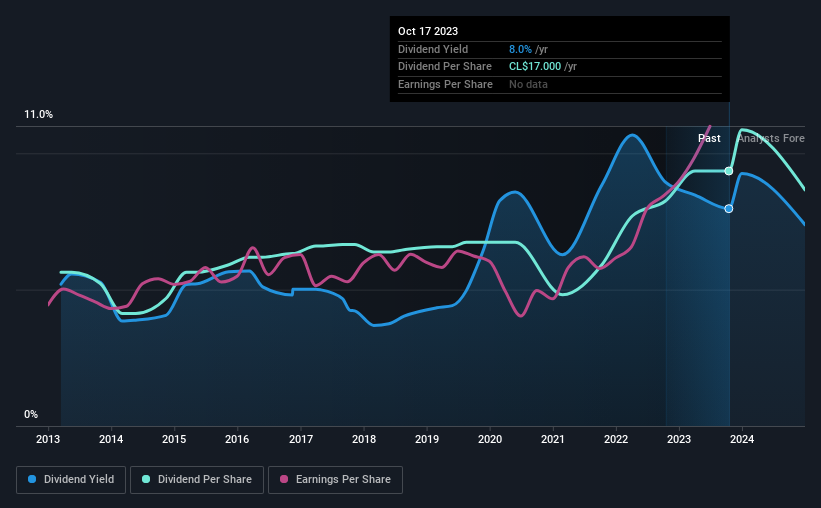The width and height of the screenshot is (821, 508).
Task: Click the 2015 x-axis label
Action: [174, 439]
